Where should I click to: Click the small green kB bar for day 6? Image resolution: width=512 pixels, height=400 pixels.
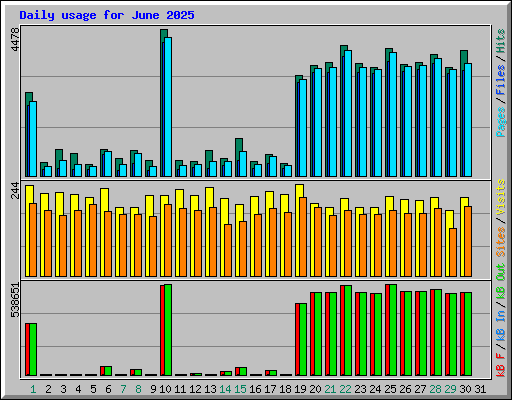[x=108, y=371]
